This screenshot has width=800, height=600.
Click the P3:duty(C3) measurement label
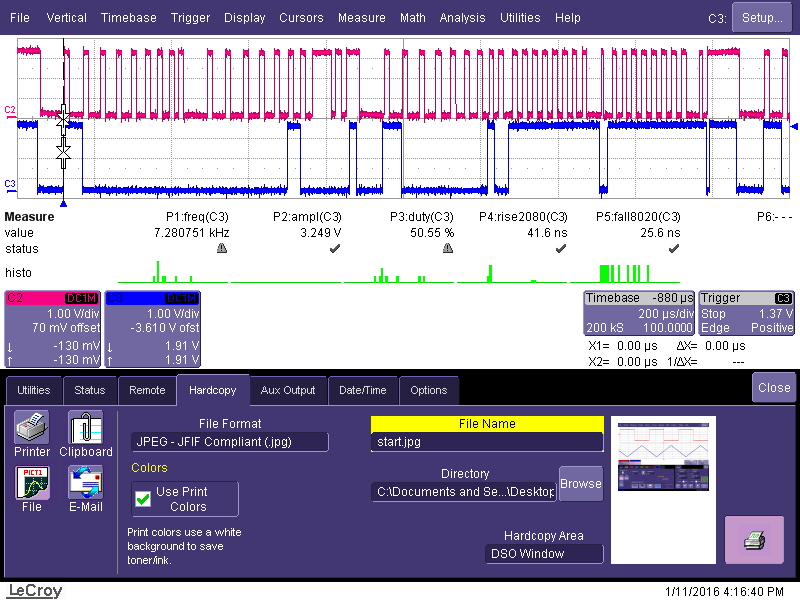coord(422,217)
